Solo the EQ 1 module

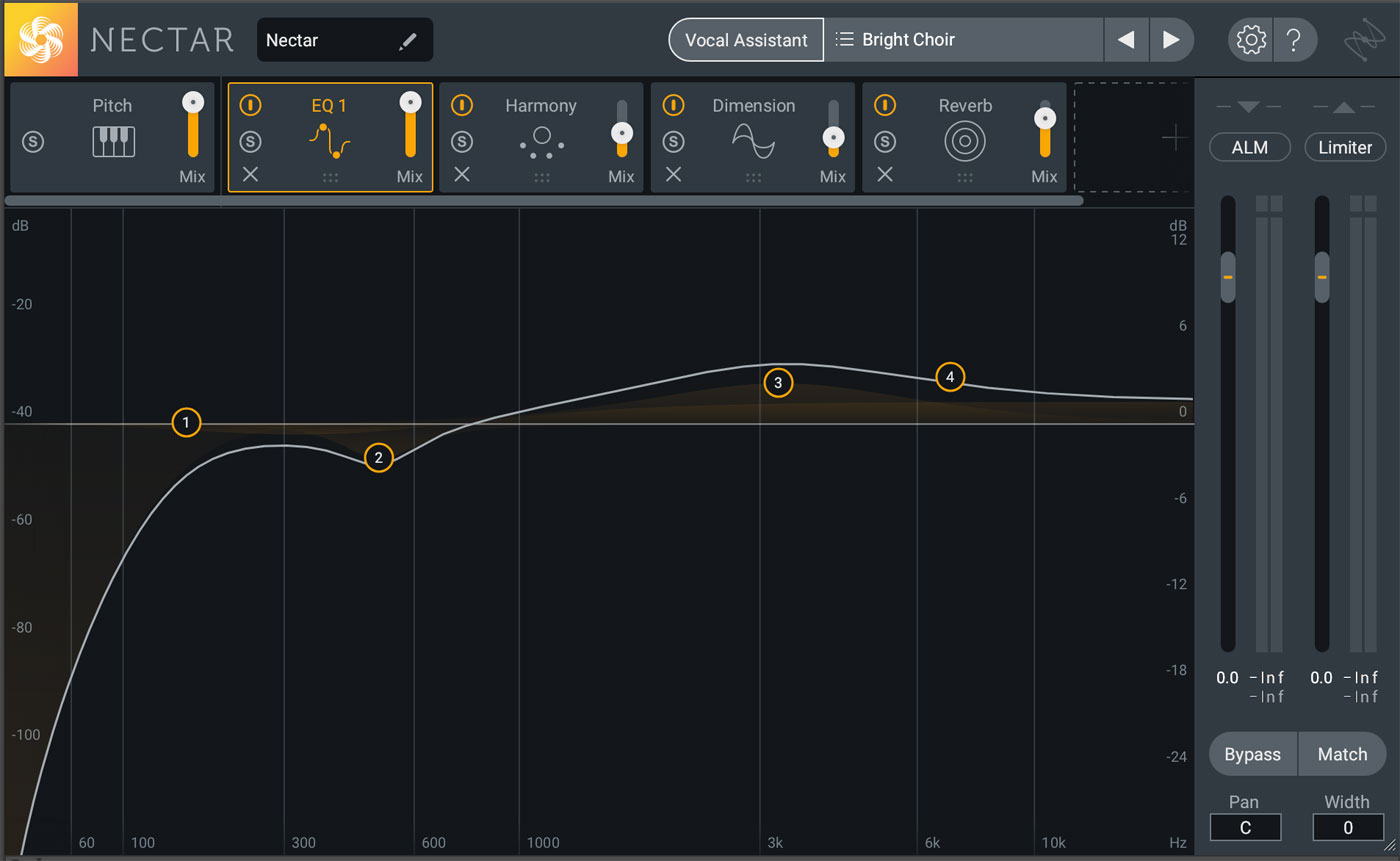coord(250,142)
